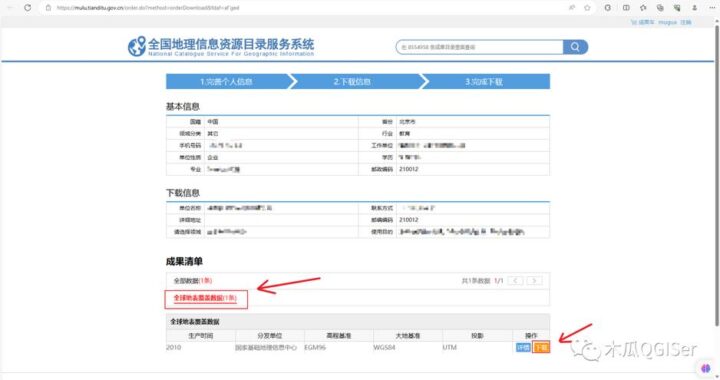720x380 pixels.
Task: Open the profile icon in browser toolbar
Action: point(694,8)
